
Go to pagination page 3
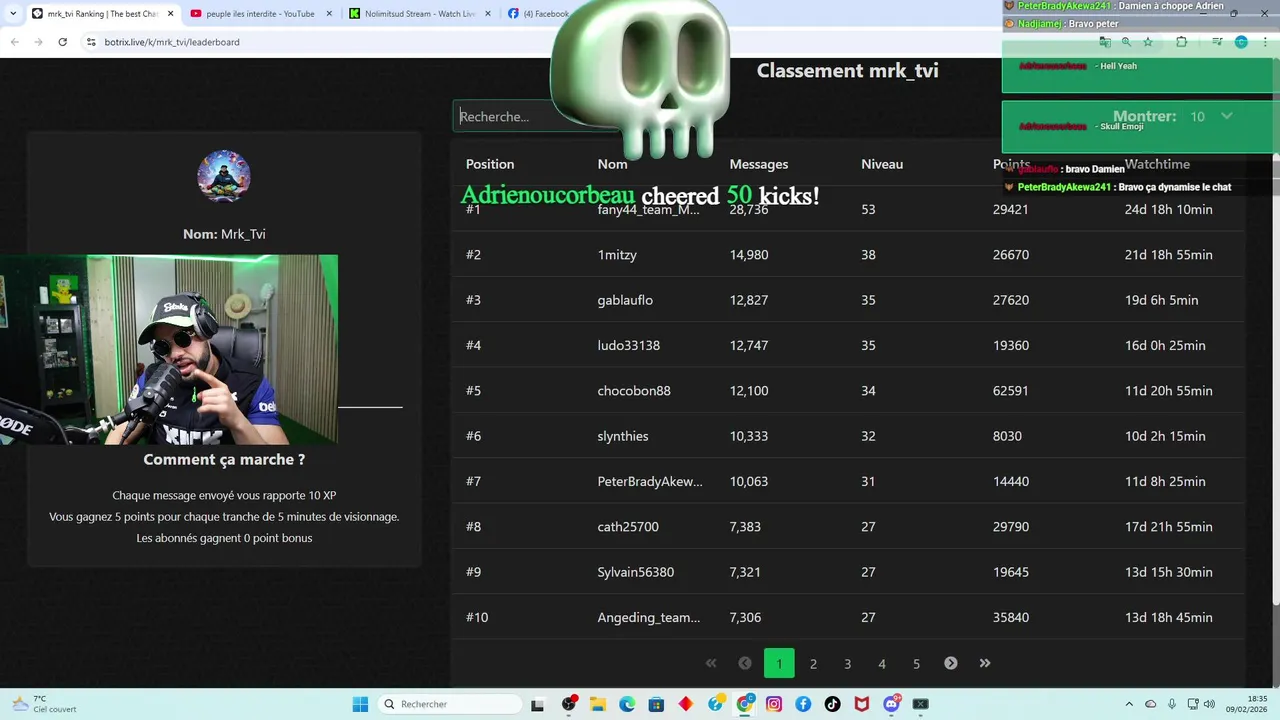tap(847, 663)
